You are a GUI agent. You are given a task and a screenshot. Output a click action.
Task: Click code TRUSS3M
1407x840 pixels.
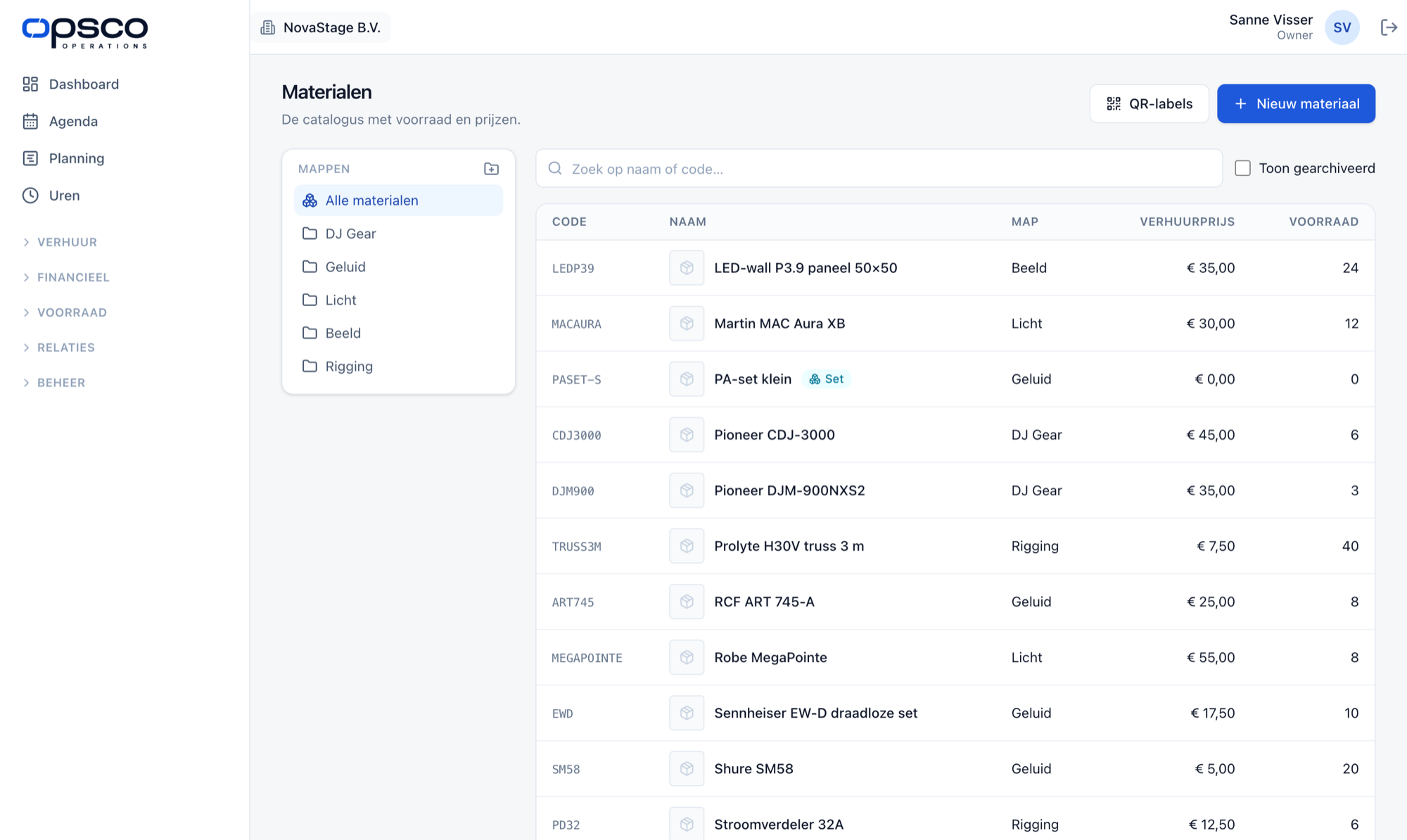tap(576, 547)
